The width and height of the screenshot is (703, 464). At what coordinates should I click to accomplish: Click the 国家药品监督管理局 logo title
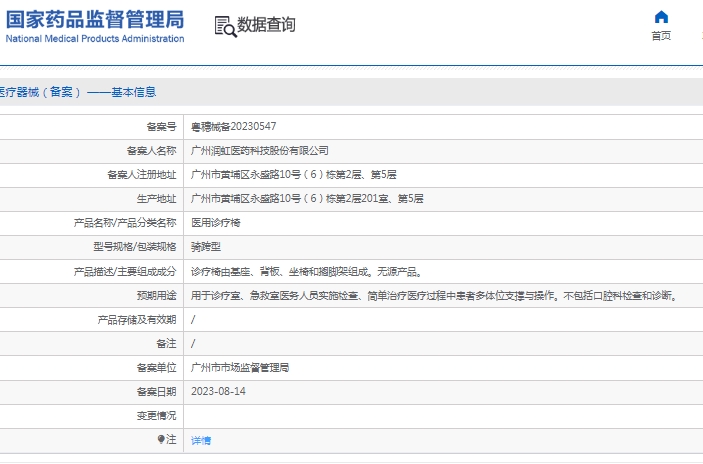95,19
